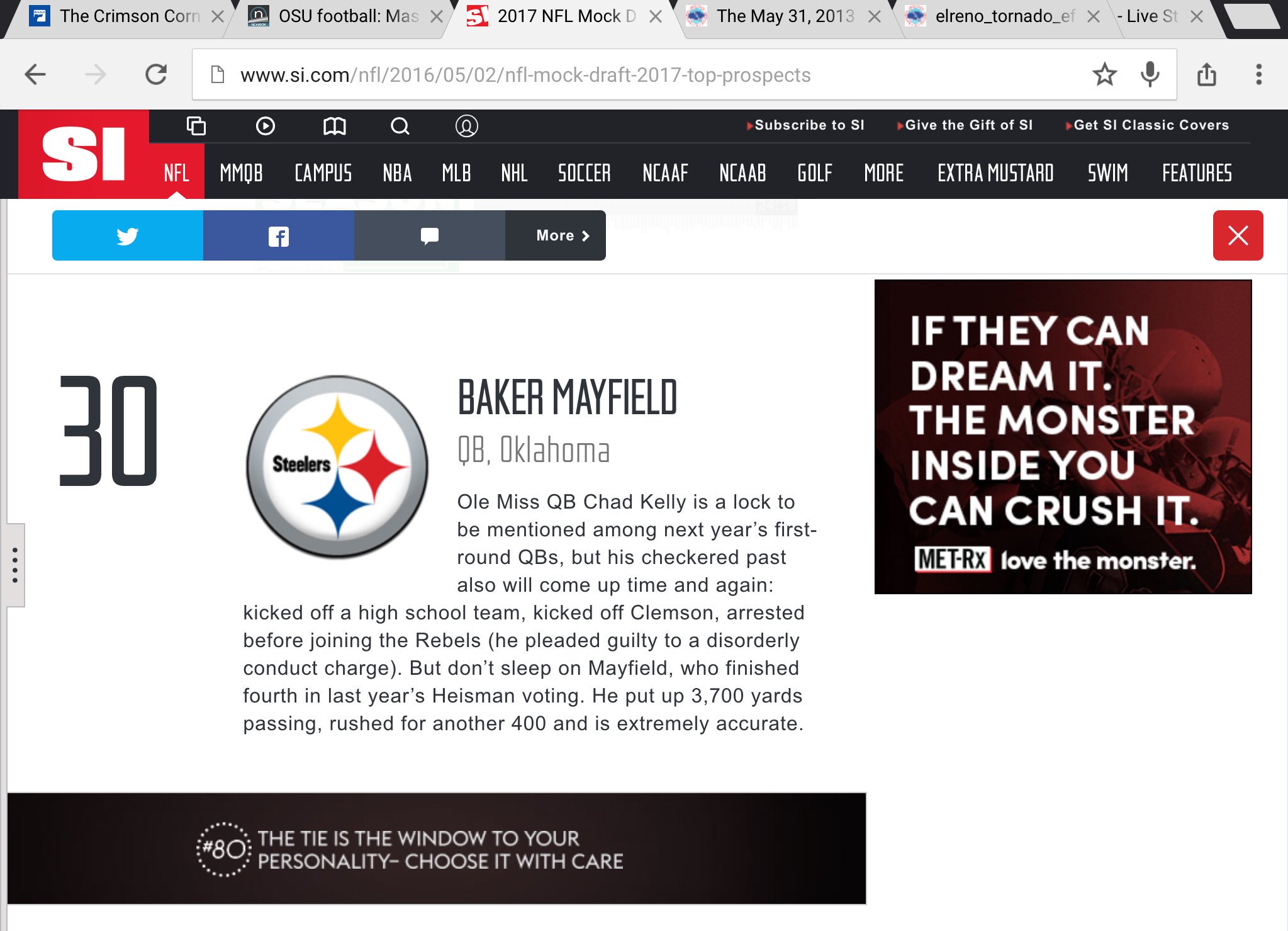Image resolution: width=1288 pixels, height=931 pixels.
Task: Click Give the Gift of SI link
Action: pyautogui.click(x=965, y=125)
